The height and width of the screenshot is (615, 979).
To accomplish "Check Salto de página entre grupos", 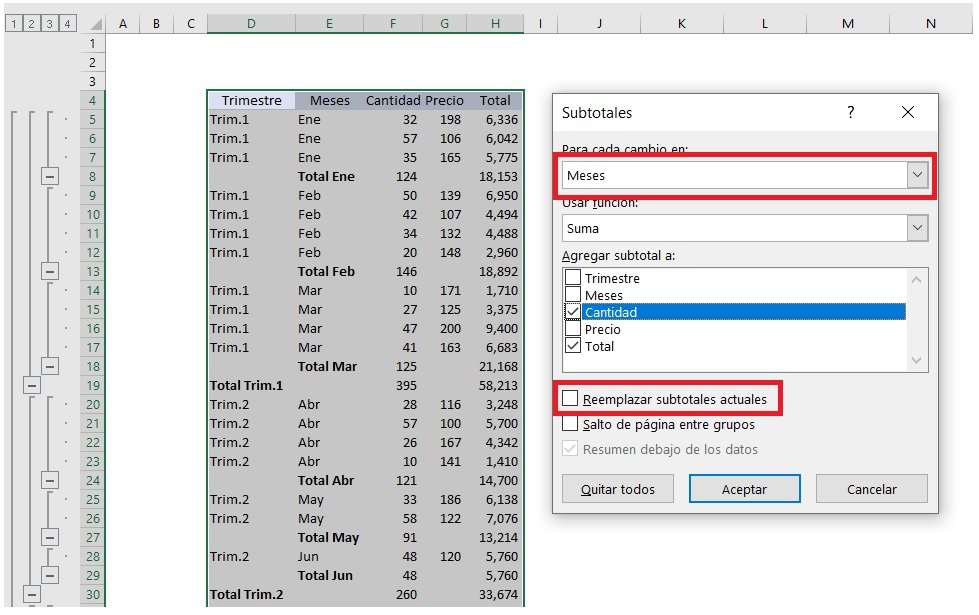I will click(570, 424).
